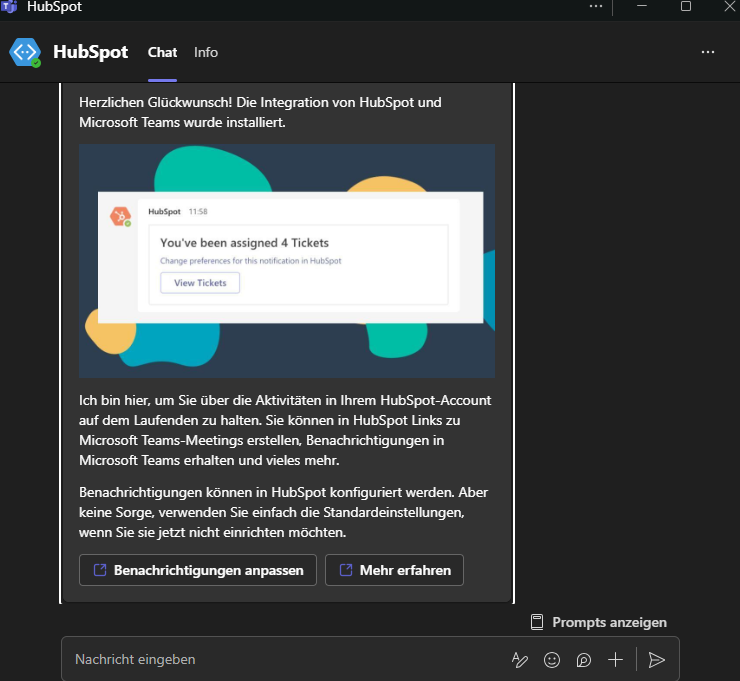Click the Loop components chat-bubble icon
The image size is (740, 681).
pos(583,660)
